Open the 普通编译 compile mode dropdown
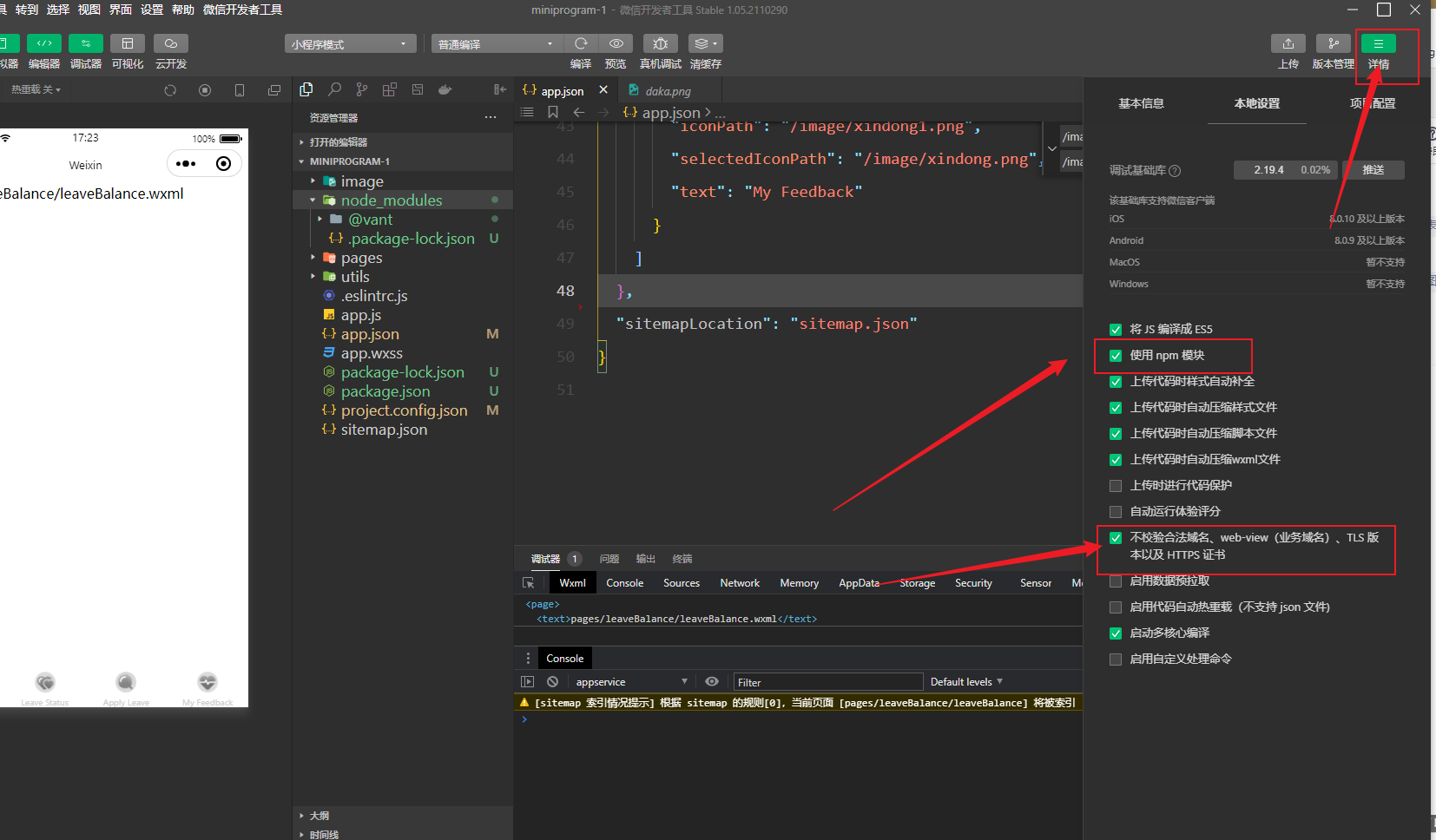 pos(497,43)
